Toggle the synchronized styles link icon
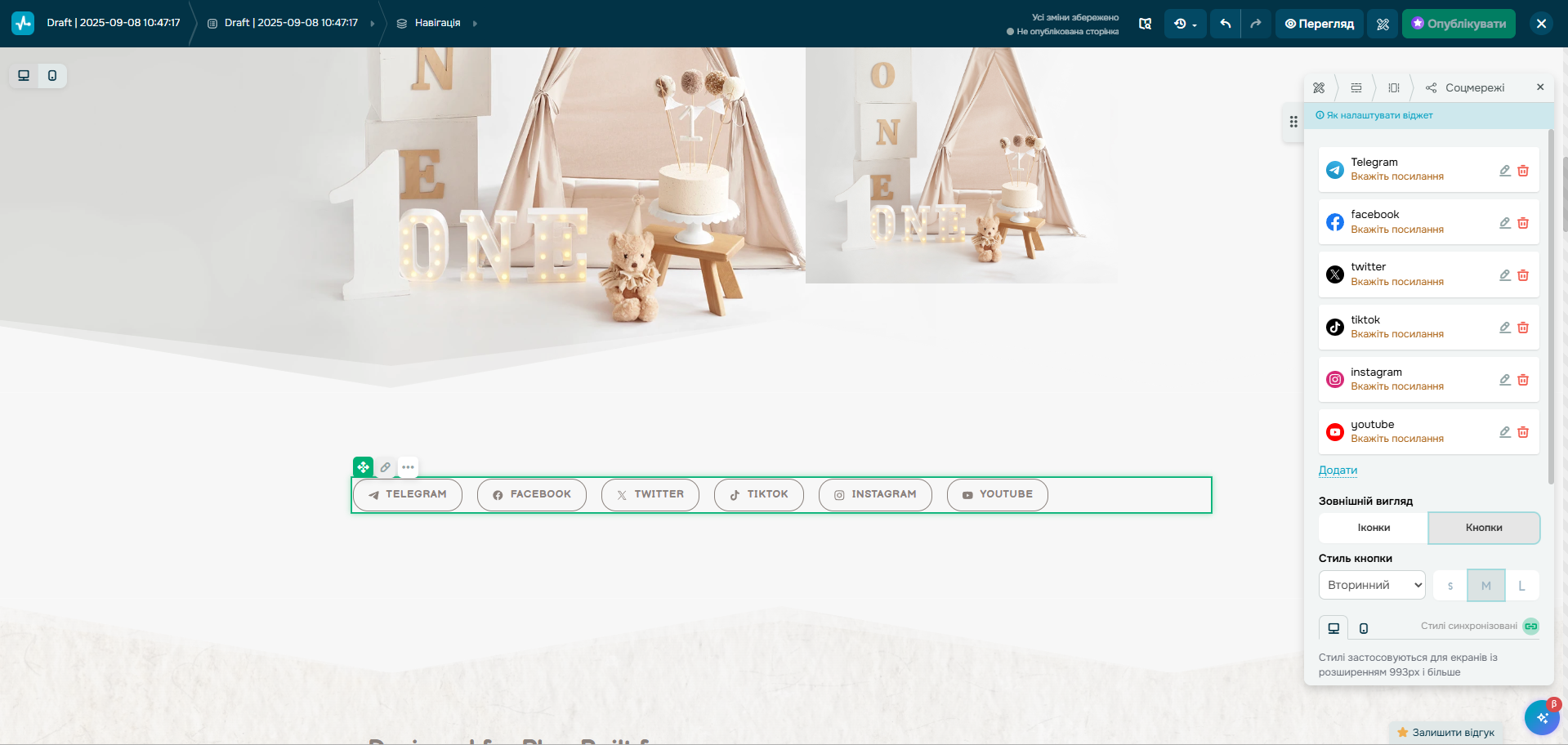Image resolution: width=1568 pixels, height=745 pixels. tap(1531, 627)
